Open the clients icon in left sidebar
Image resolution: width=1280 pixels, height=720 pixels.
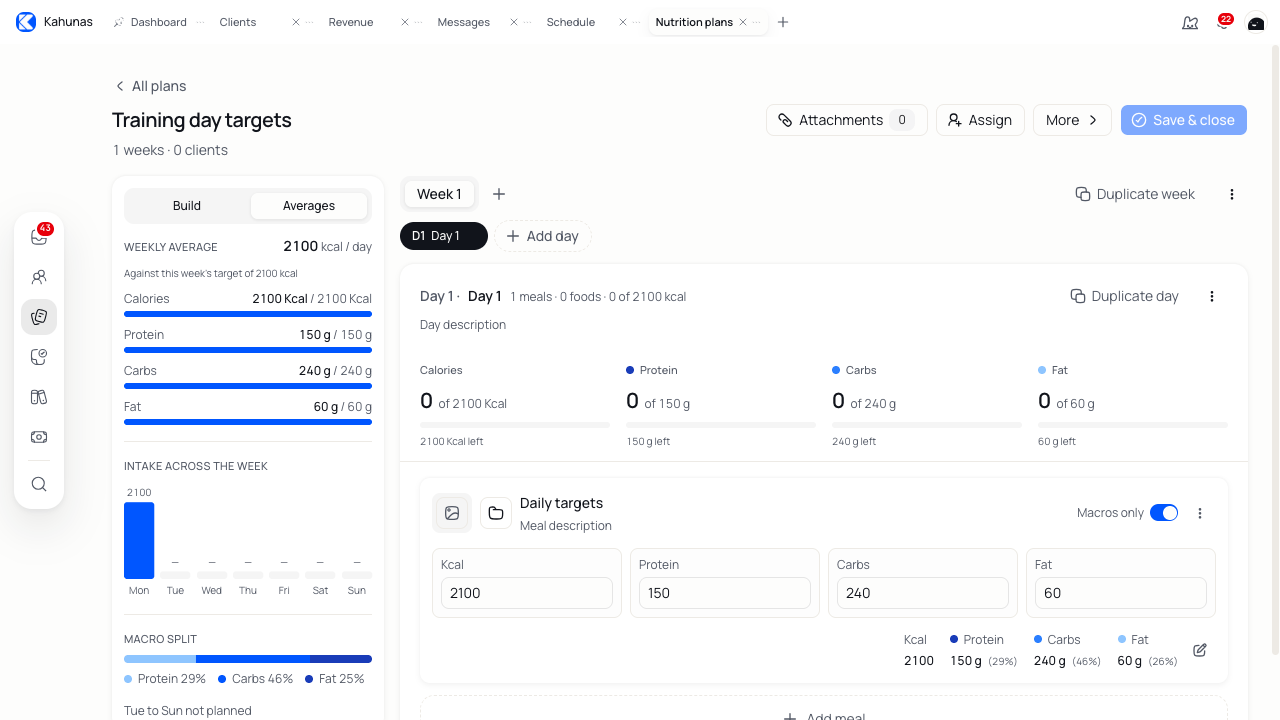point(39,277)
